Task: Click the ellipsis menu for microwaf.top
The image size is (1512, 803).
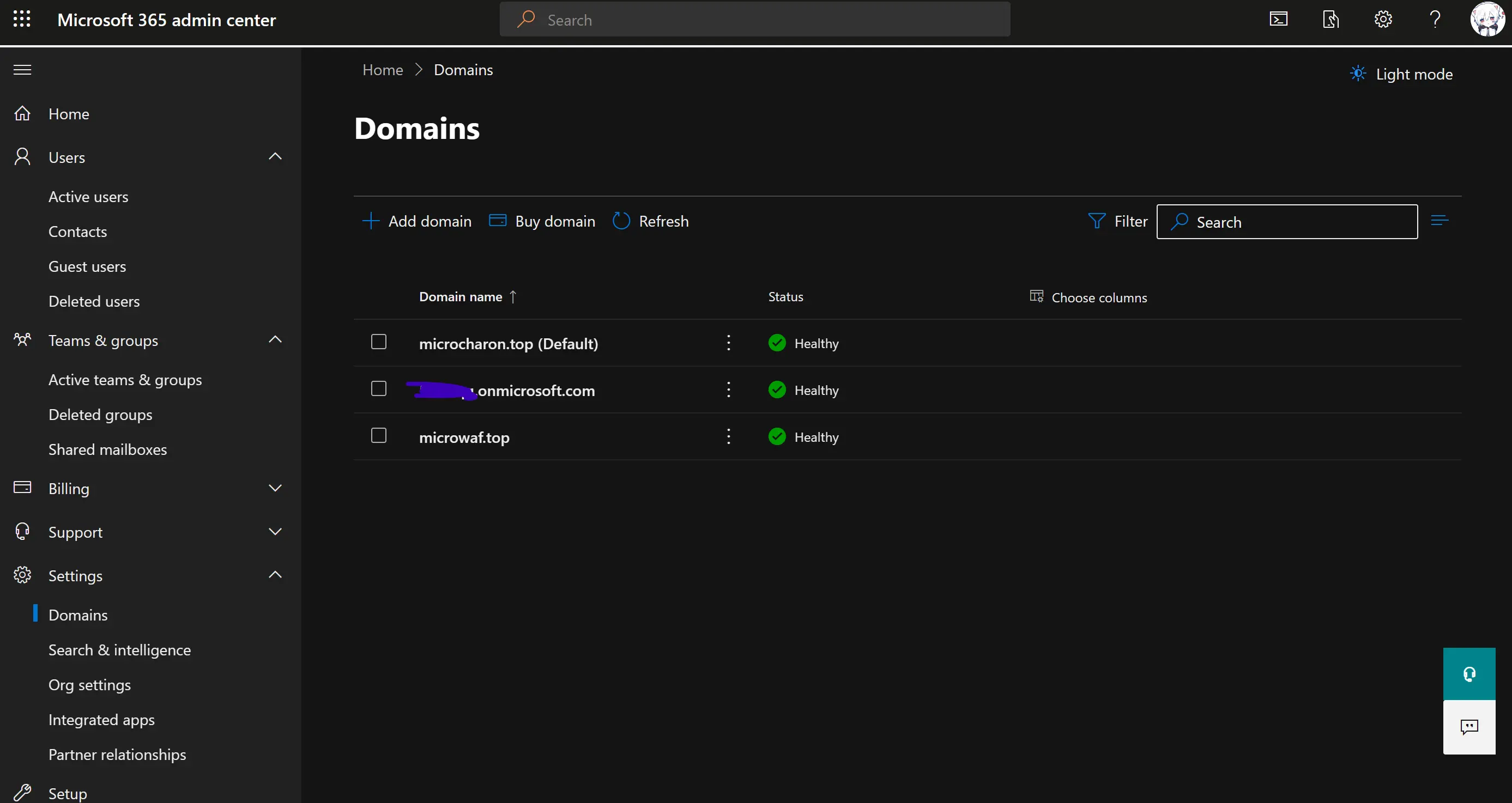Action: click(x=728, y=436)
